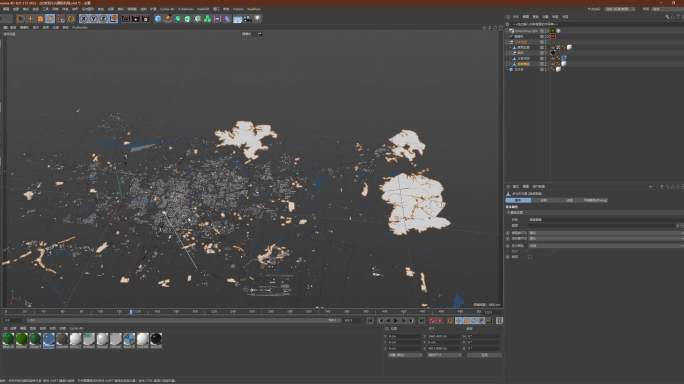This screenshot has height=384, width=684.
Task: Click the third green generator icon
Action: tap(198, 19)
